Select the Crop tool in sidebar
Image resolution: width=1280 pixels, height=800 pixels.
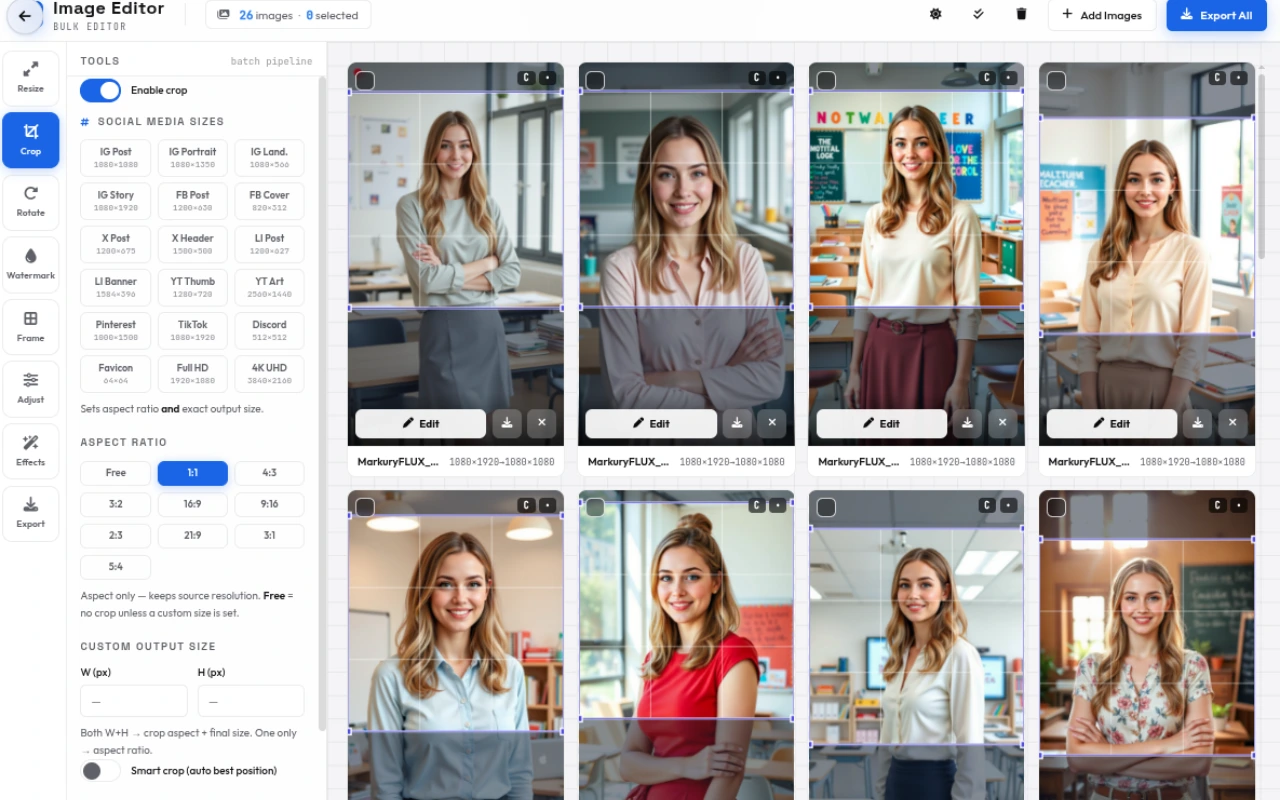(x=31, y=140)
